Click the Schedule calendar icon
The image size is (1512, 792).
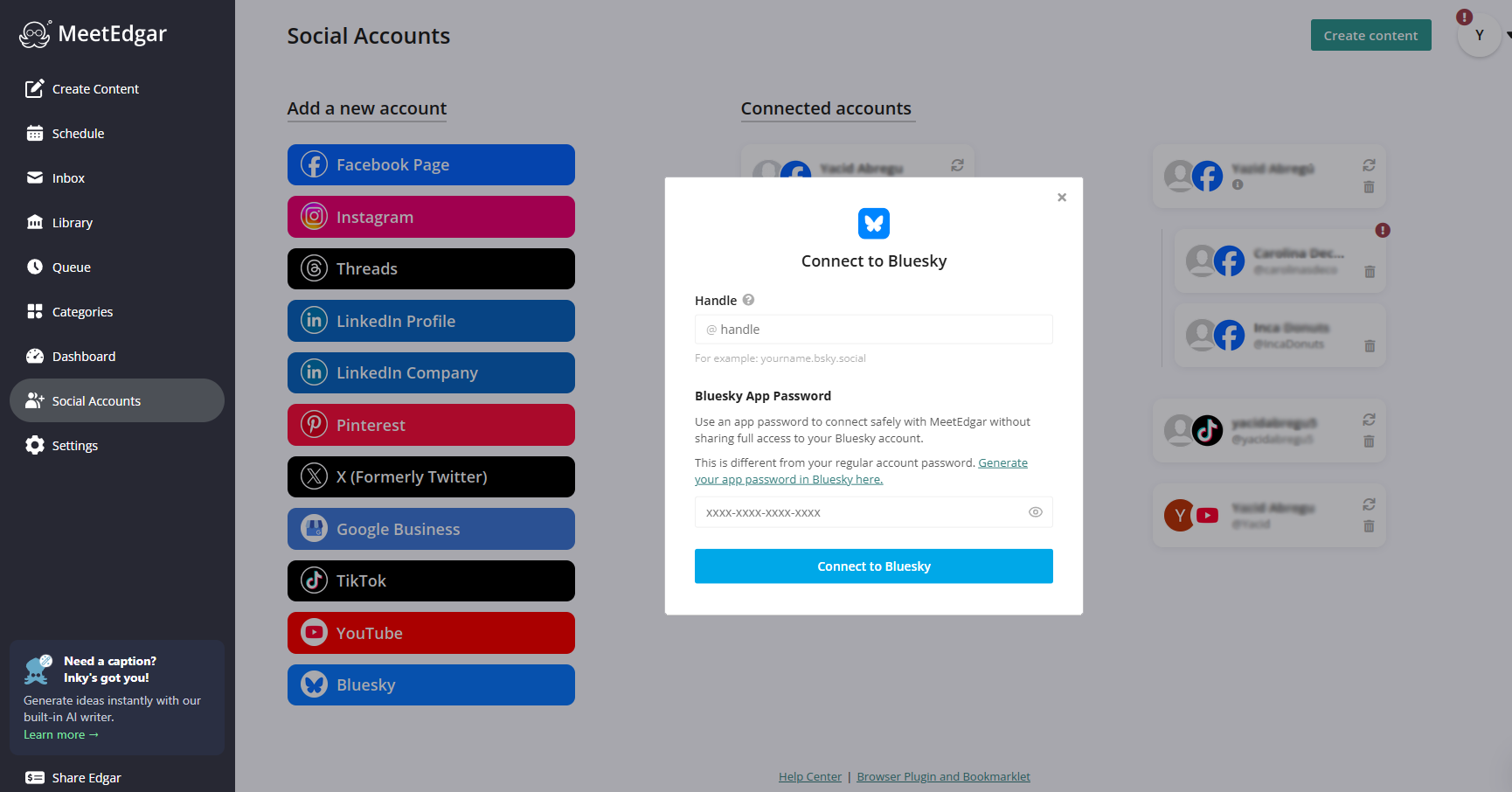pos(35,133)
